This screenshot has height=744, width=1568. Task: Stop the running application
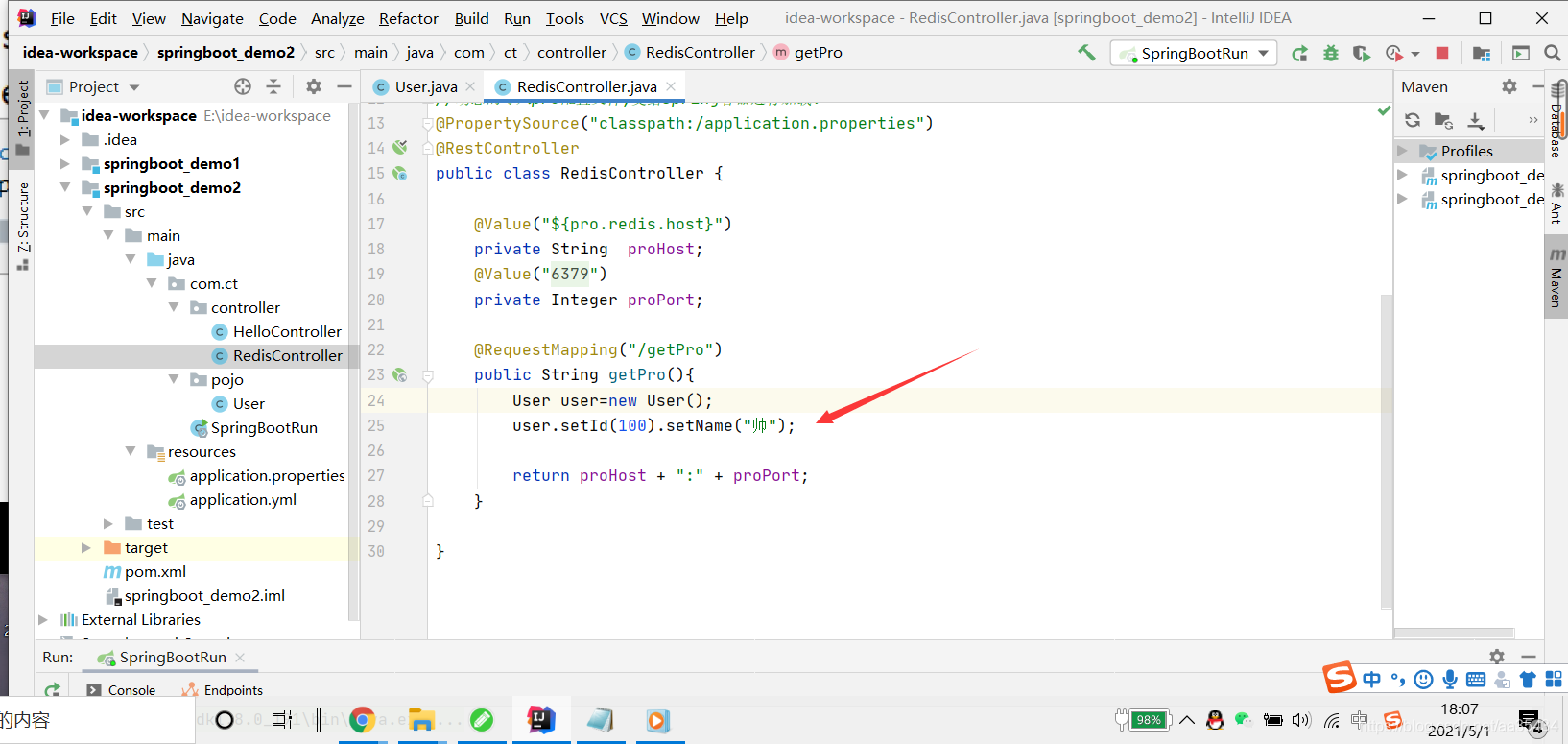(1441, 53)
